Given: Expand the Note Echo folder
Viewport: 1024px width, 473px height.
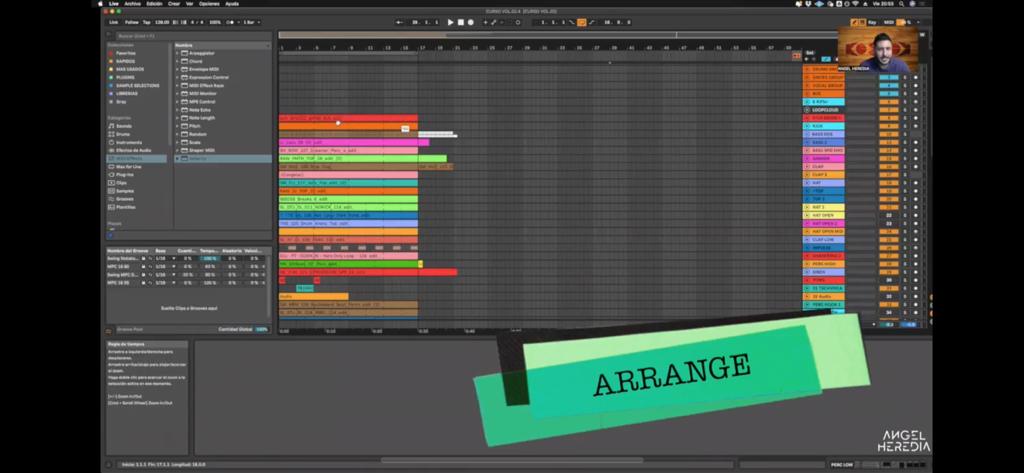Looking at the screenshot, I should [201, 109].
